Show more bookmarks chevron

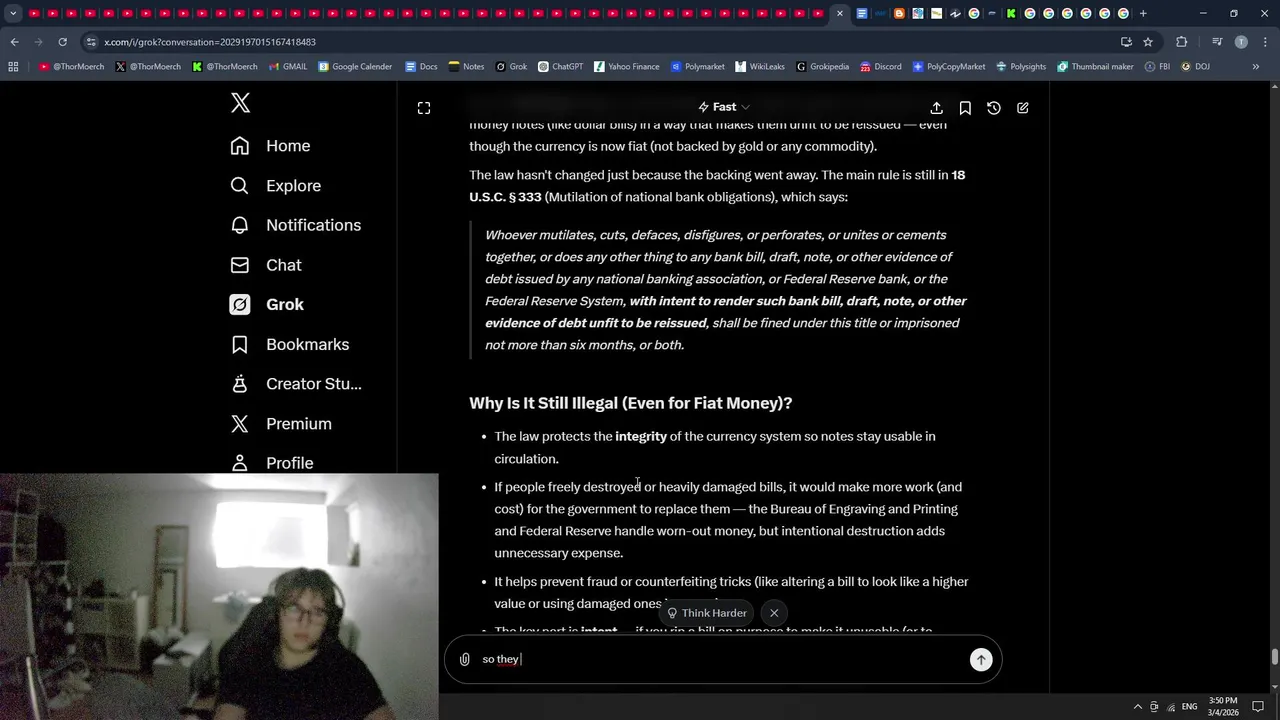coord(1257,67)
